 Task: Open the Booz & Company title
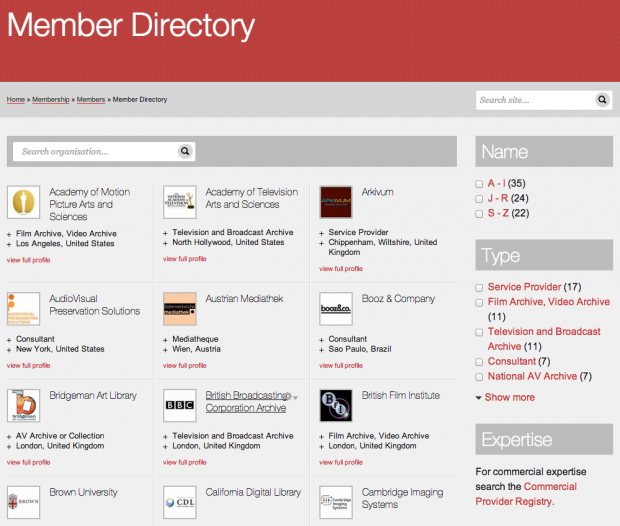[398, 299]
